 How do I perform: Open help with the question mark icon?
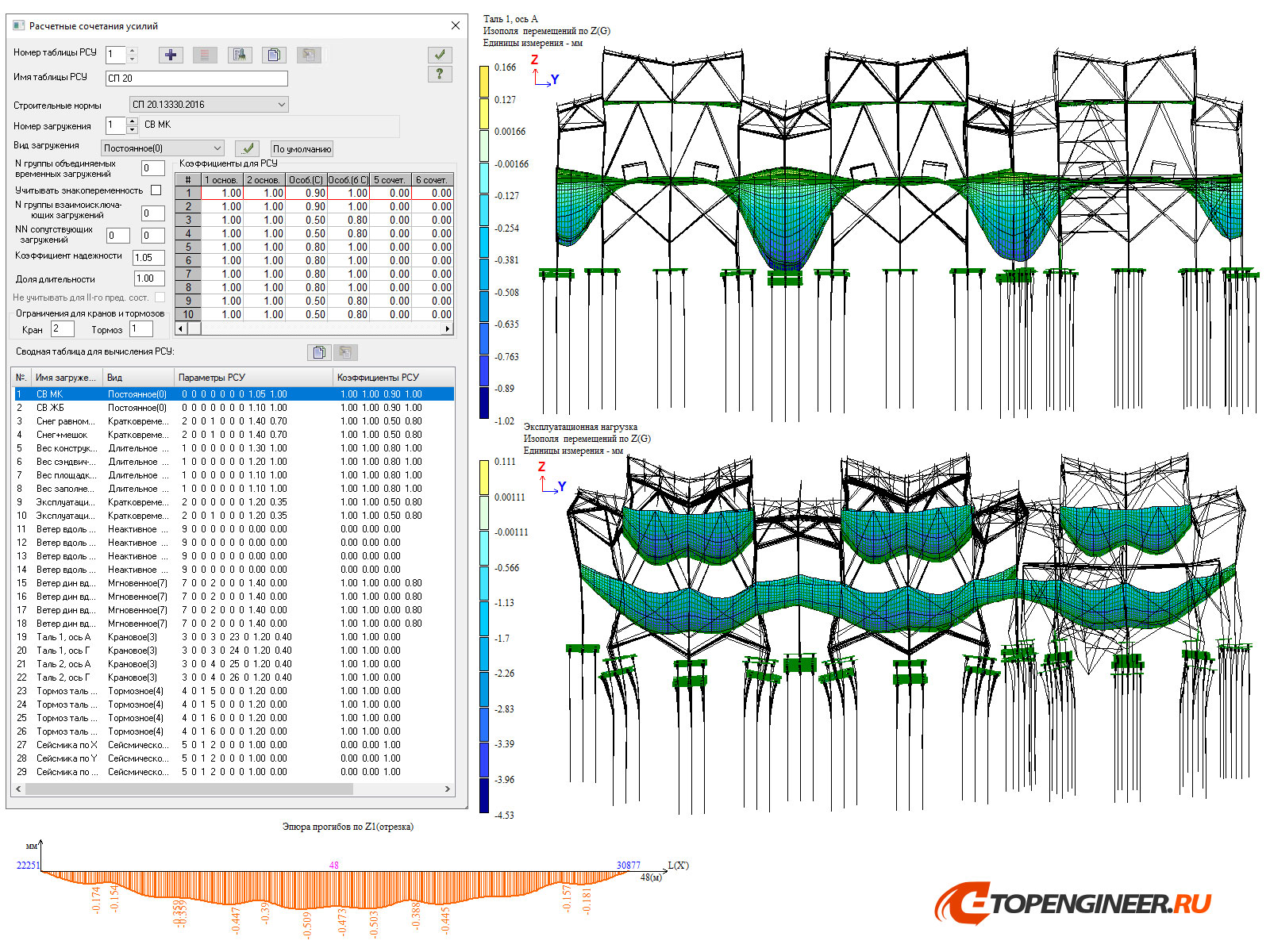click(x=440, y=74)
